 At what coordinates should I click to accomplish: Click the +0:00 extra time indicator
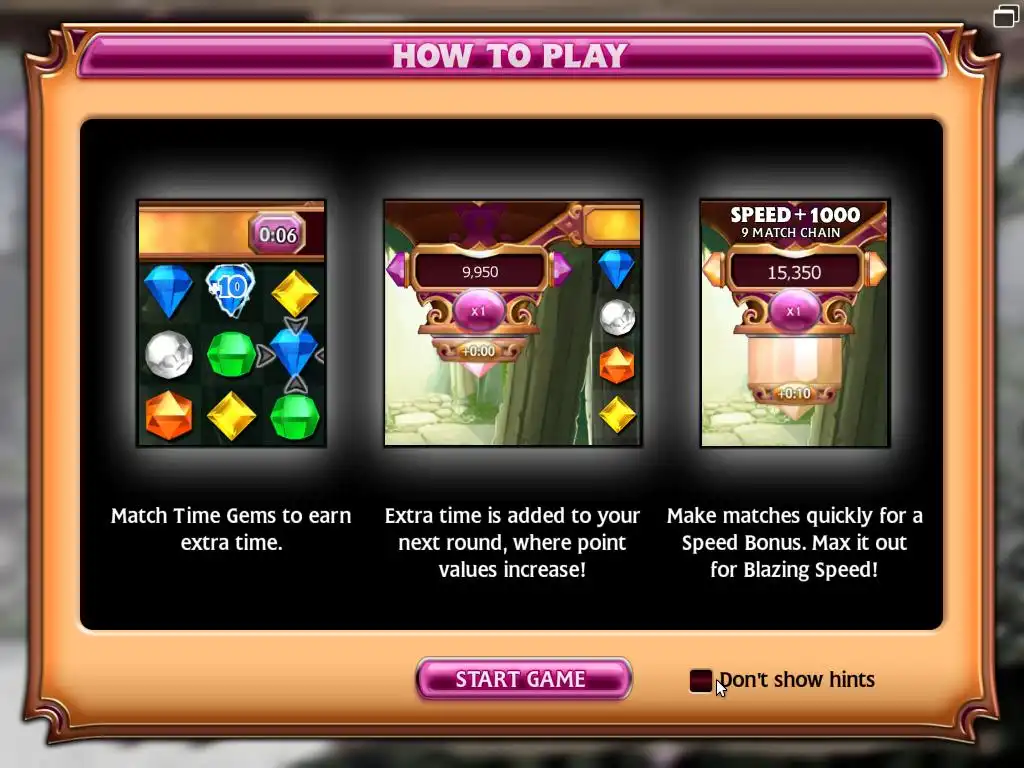point(479,351)
